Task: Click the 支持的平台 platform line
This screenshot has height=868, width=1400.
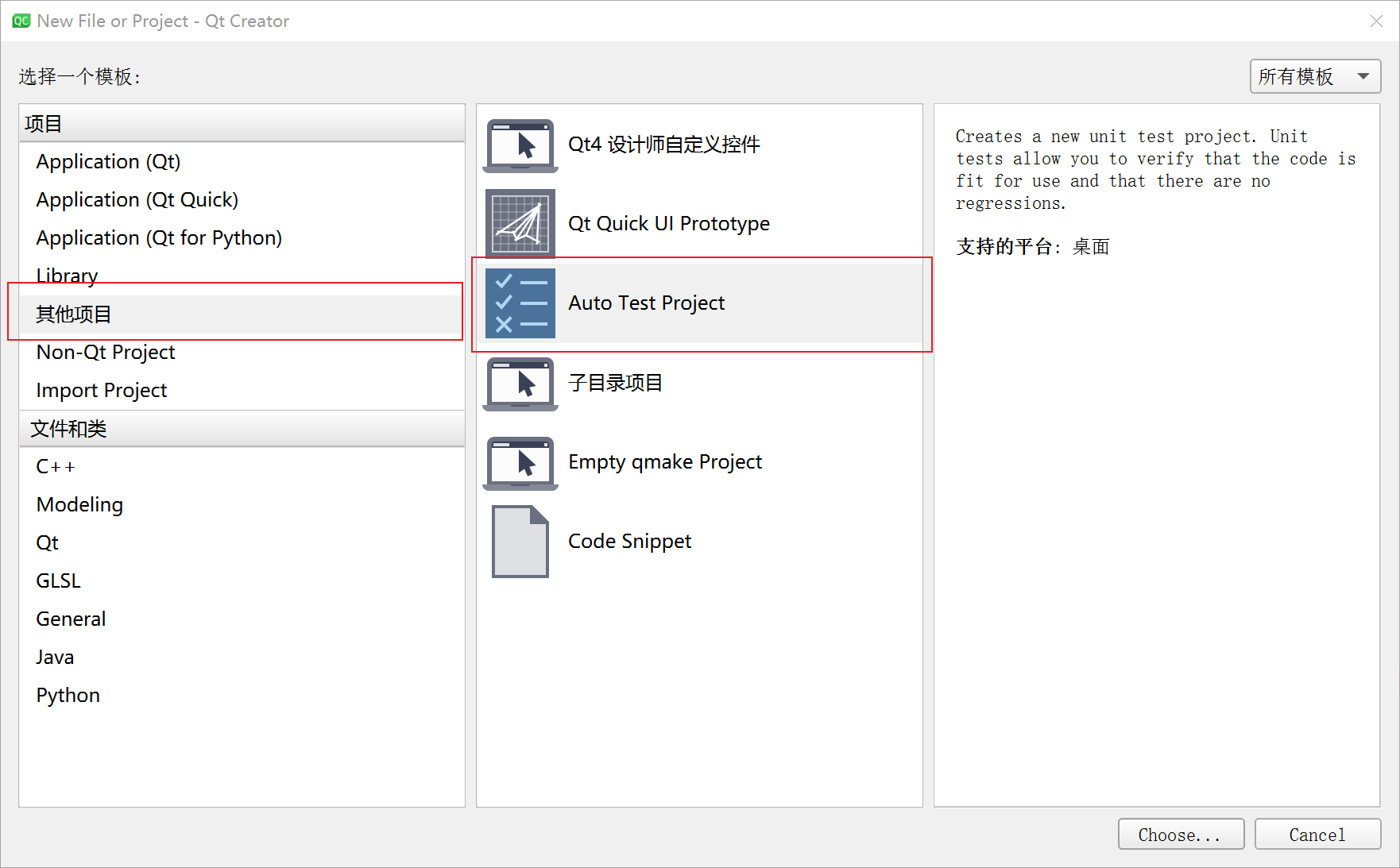Action: coord(1032,247)
